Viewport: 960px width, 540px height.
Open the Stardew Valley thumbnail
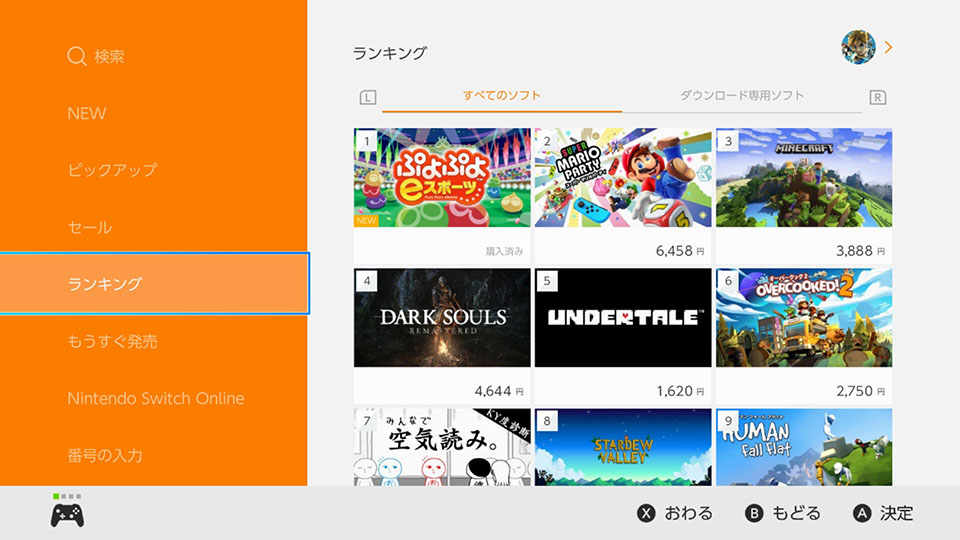(623, 447)
